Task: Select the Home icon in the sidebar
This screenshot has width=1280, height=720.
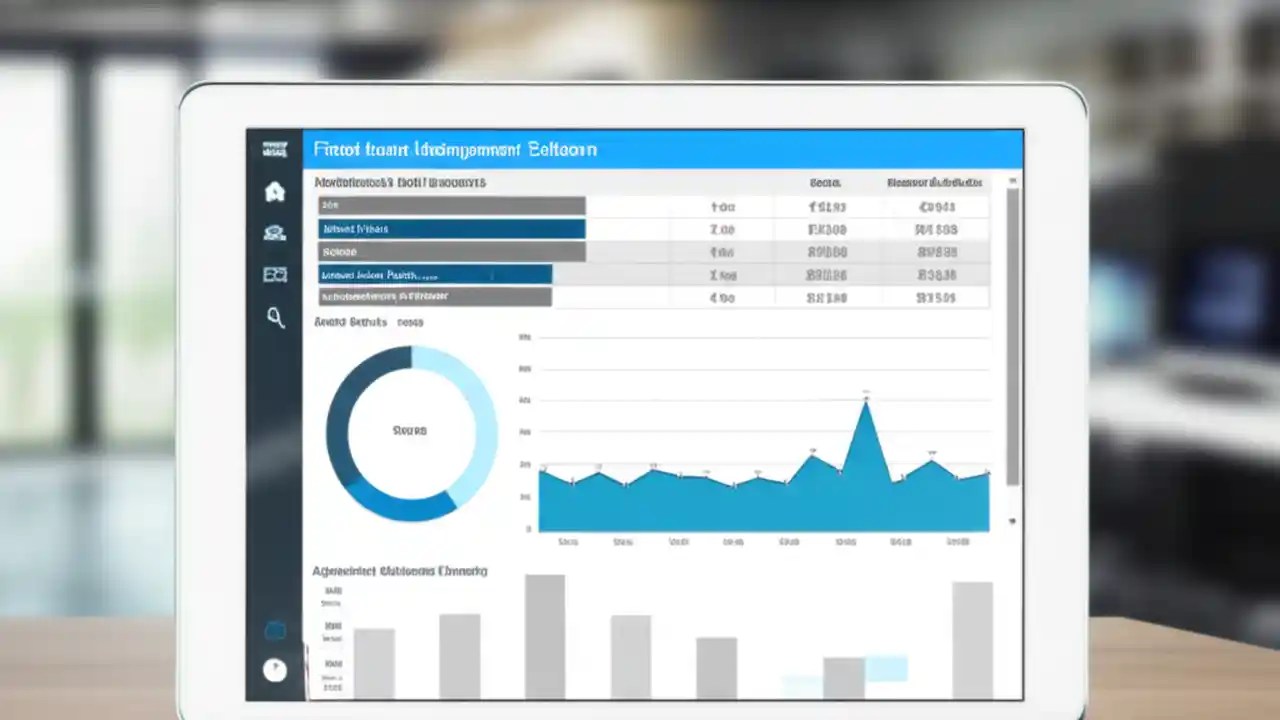Action: point(275,191)
